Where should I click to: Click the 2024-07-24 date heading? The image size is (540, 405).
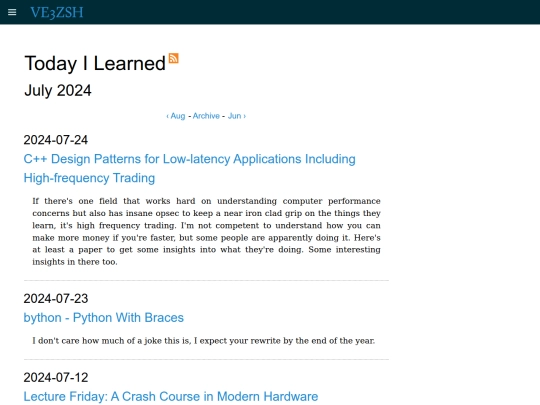point(56,140)
